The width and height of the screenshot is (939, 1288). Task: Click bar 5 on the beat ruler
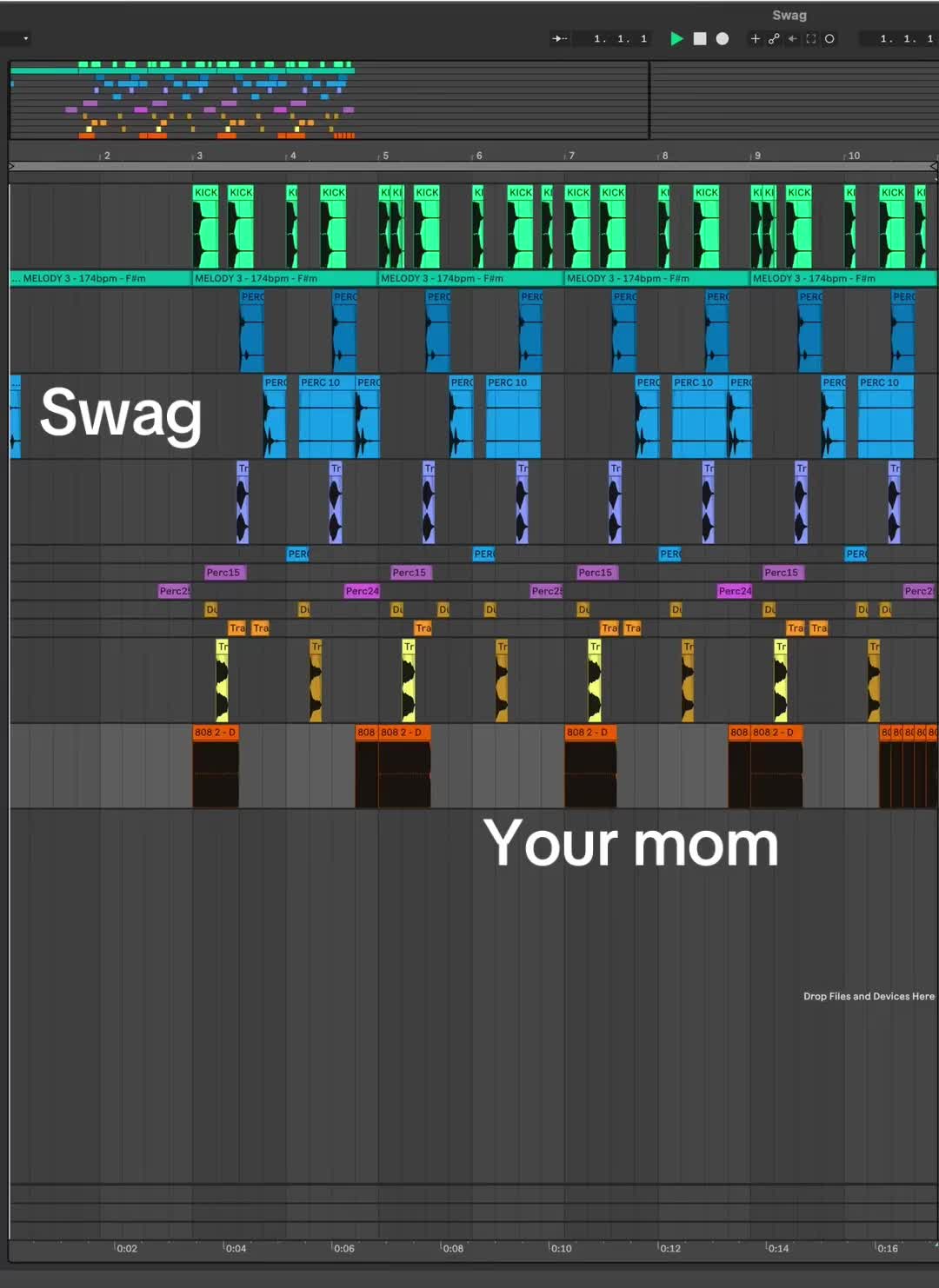pos(385,156)
